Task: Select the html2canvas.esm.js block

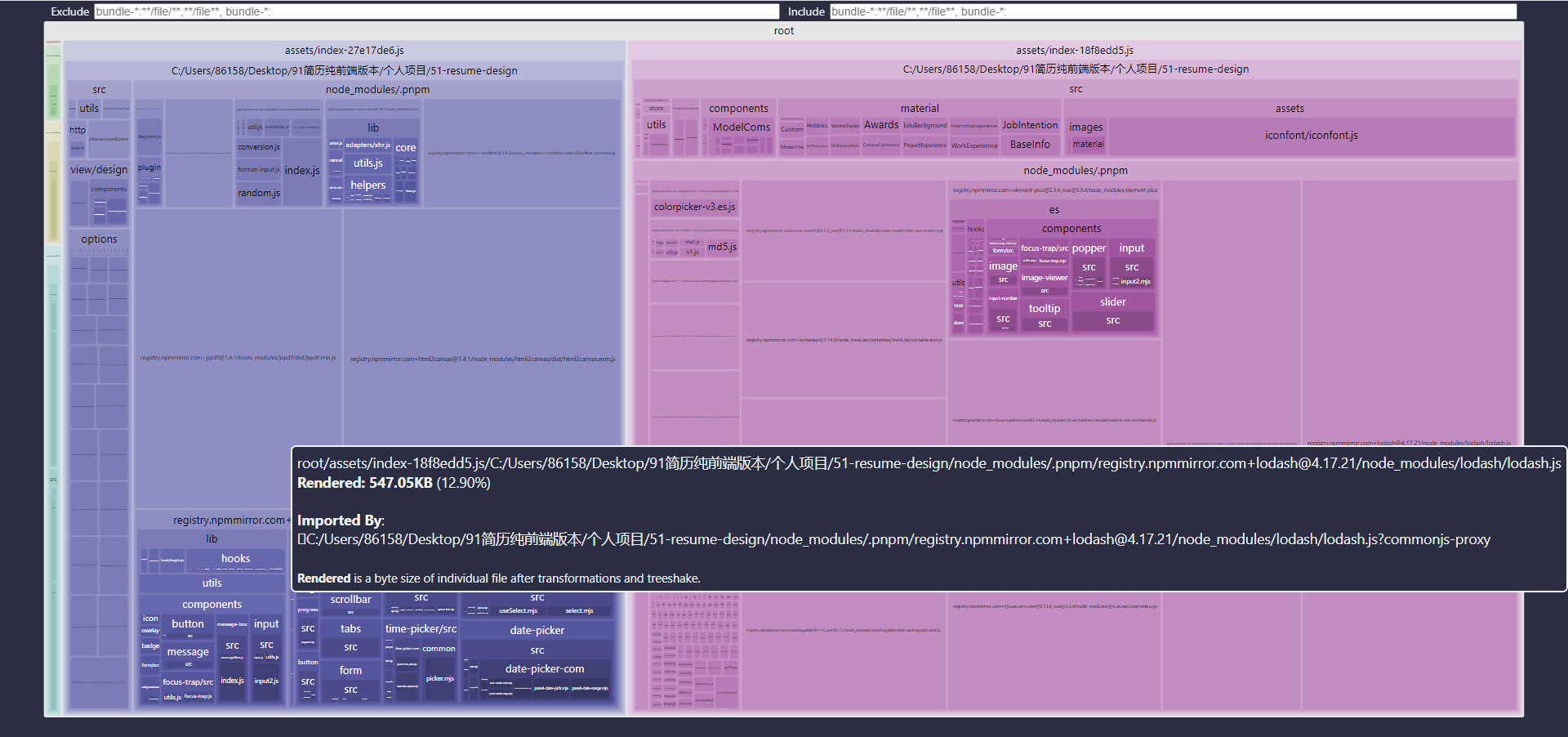Action: (483, 359)
